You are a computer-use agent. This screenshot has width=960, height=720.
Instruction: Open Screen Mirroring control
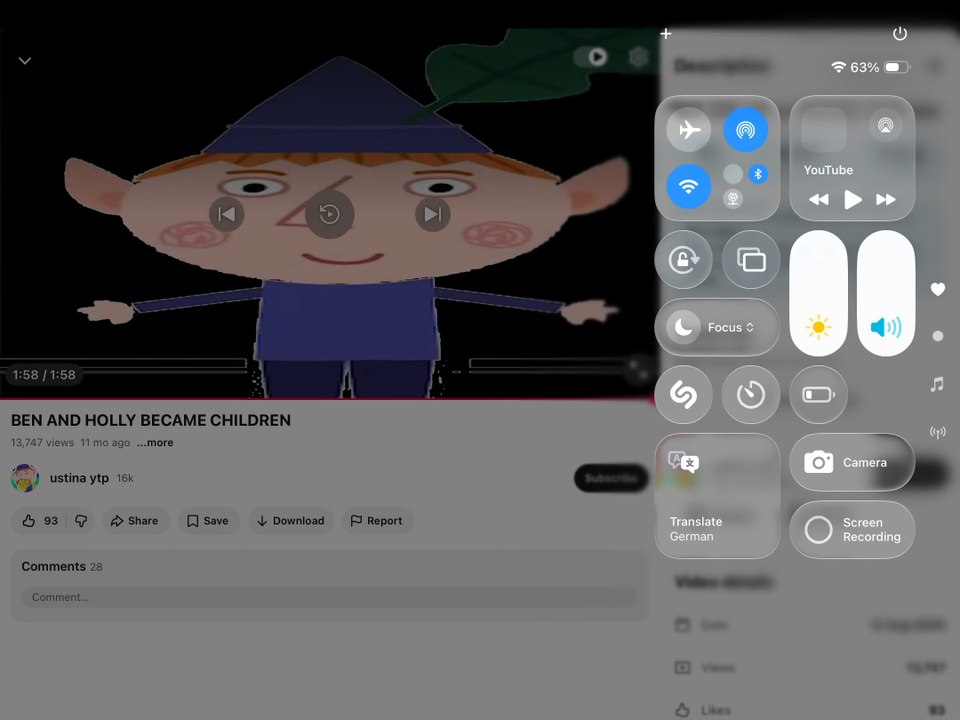tap(751, 260)
